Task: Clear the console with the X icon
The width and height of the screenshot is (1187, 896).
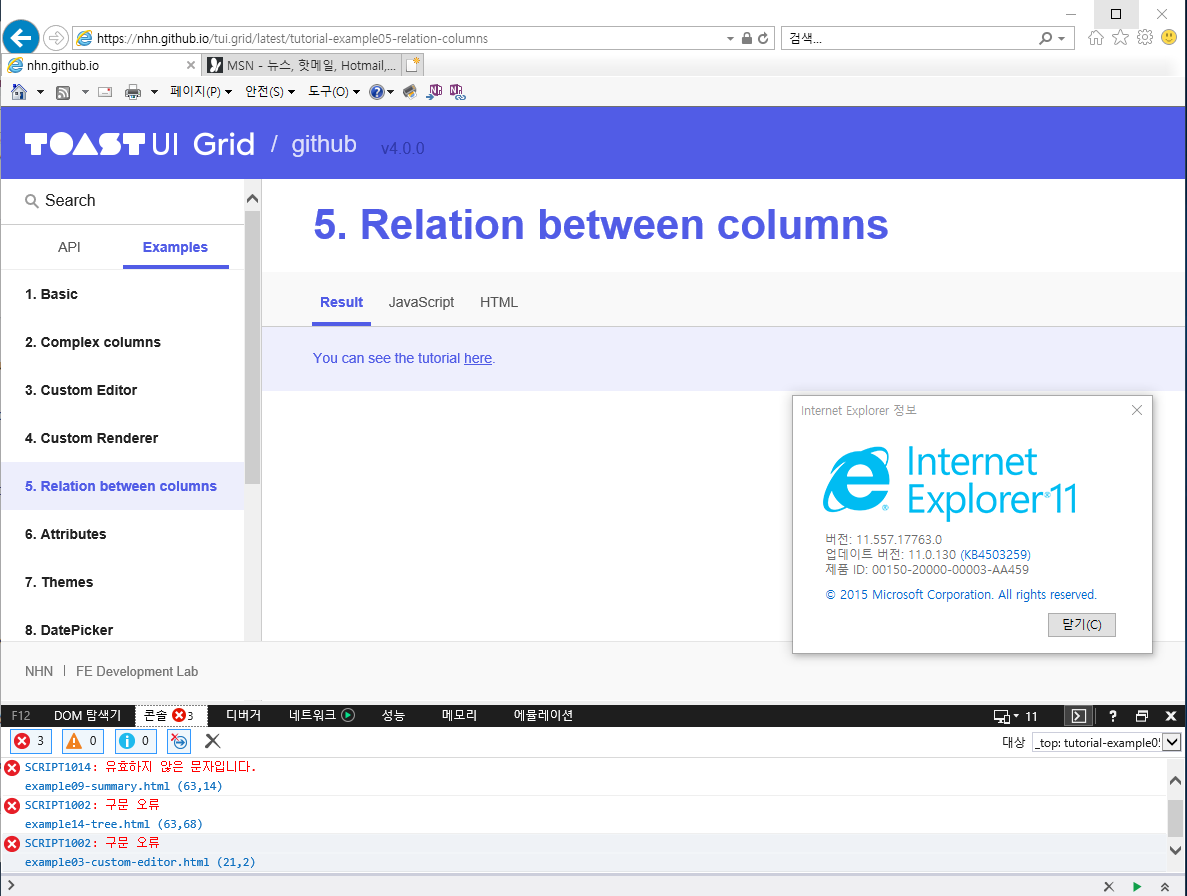Action: (x=212, y=741)
